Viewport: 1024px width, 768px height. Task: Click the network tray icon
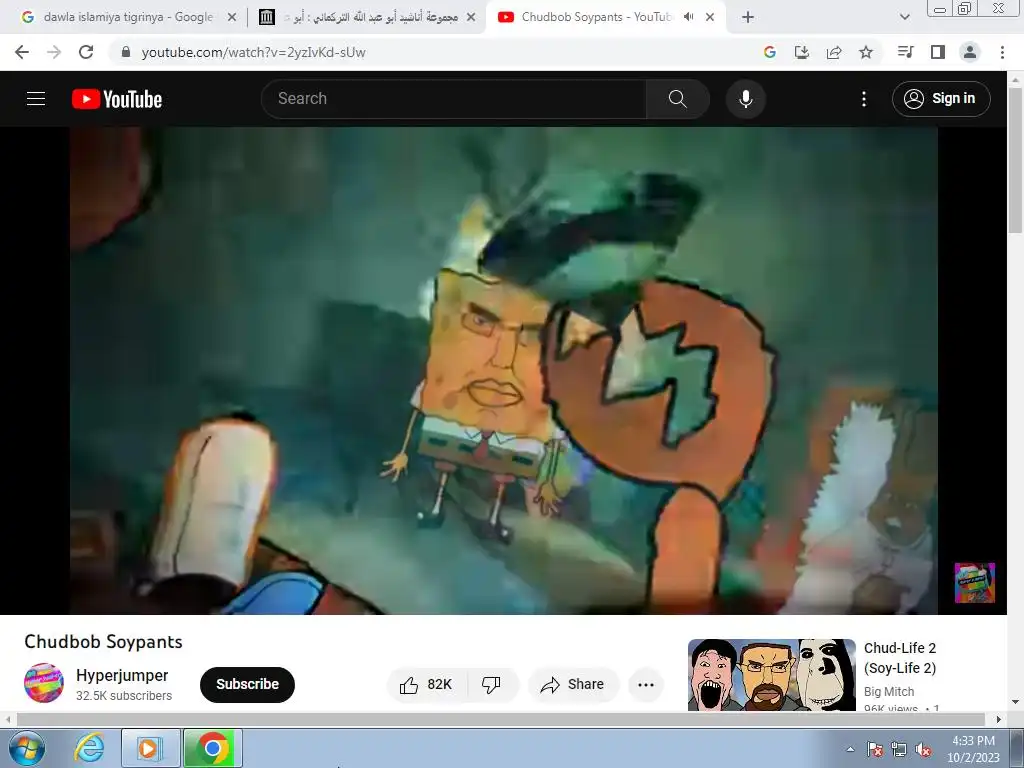click(x=899, y=749)
